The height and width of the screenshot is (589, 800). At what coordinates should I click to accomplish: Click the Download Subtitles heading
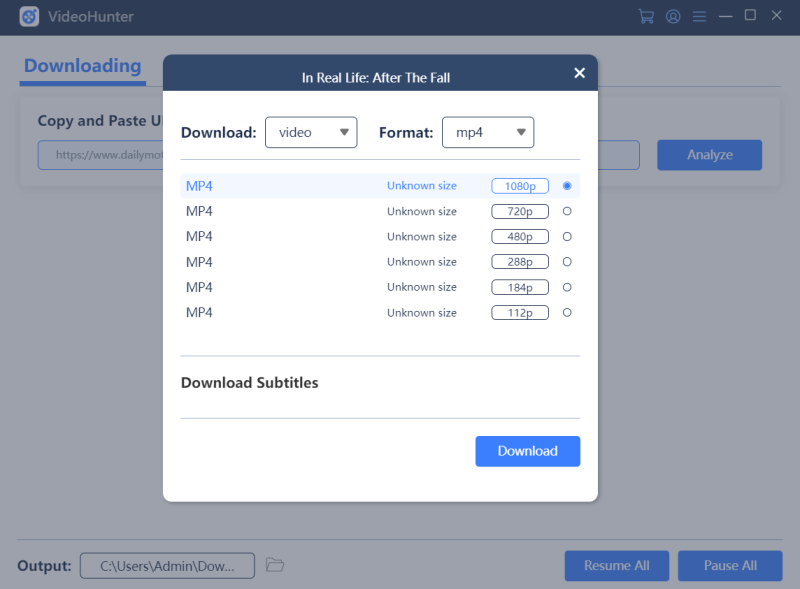coord(249,383)
